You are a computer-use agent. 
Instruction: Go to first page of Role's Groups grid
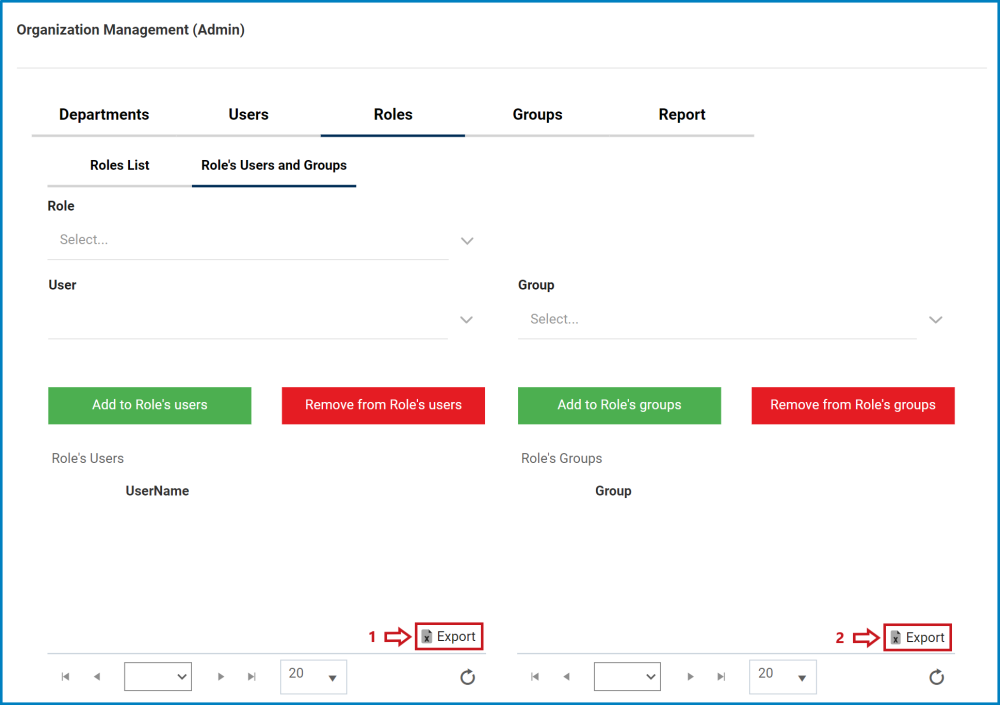534,676
